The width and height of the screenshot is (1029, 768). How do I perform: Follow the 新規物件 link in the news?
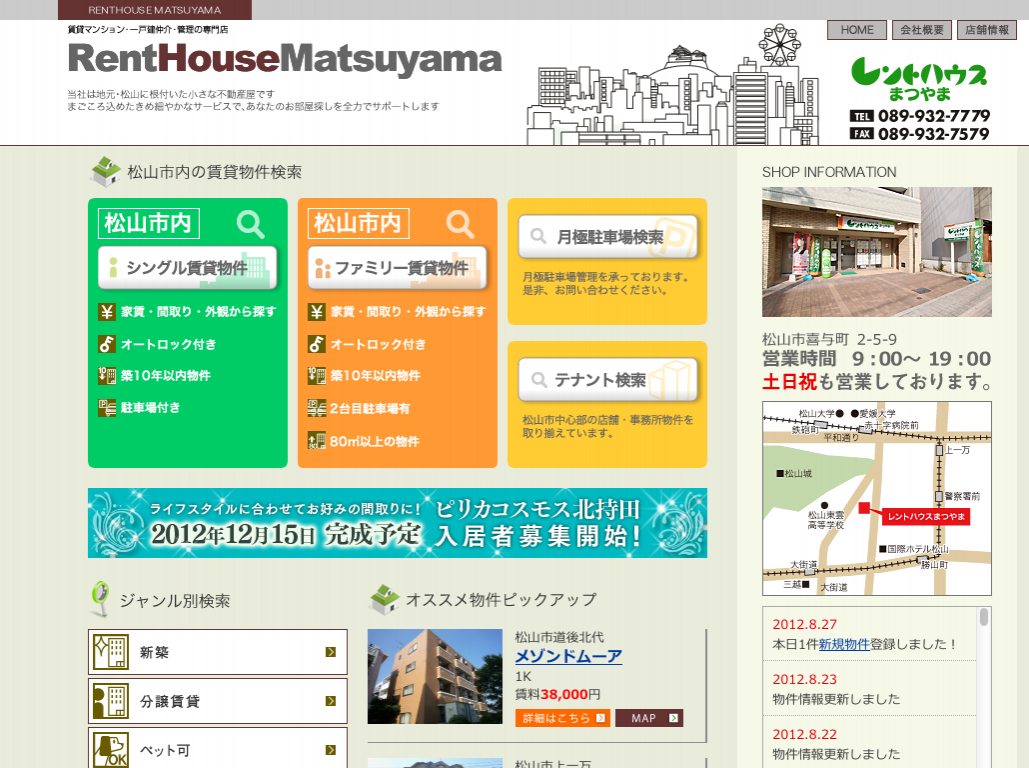[843, 645]
